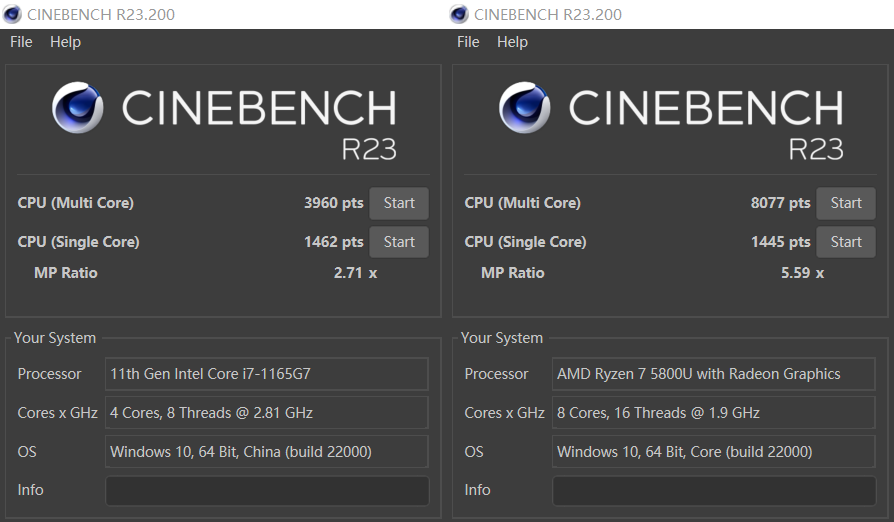
Task: Click Your System heading in right window
Action: (x=502, y=338)
